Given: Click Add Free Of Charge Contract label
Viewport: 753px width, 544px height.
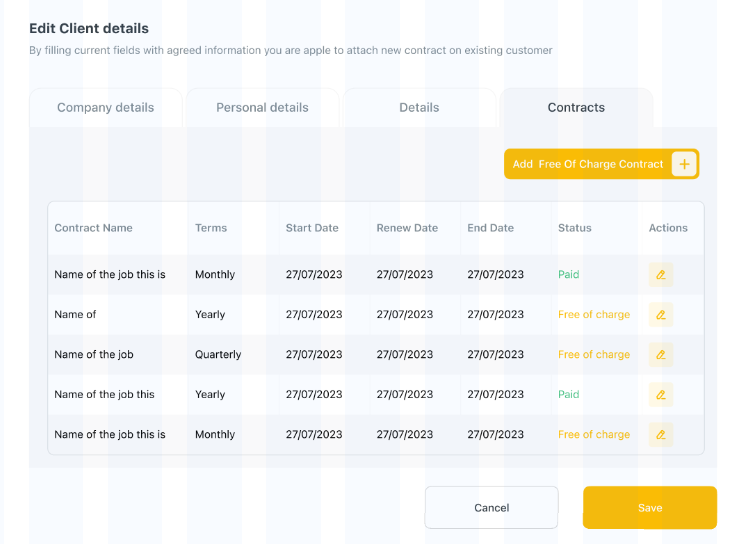Looking at the screenshot, I should click(x=588, y=164).
